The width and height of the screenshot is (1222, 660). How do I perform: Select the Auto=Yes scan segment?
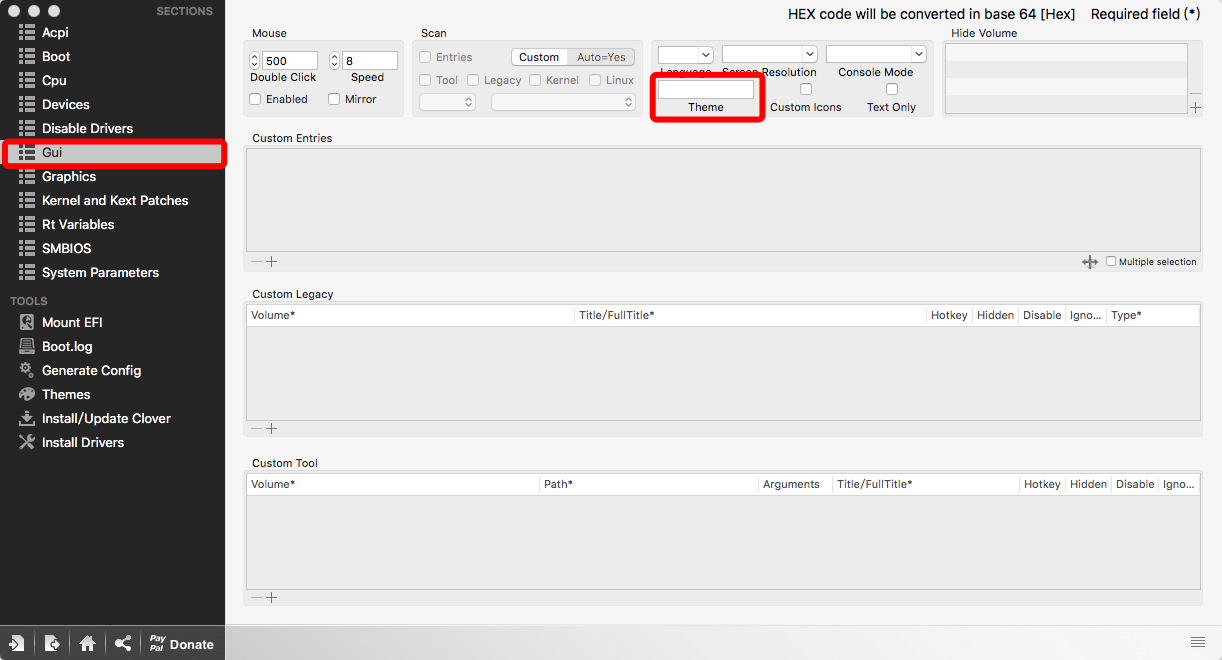tap(601, 57)
